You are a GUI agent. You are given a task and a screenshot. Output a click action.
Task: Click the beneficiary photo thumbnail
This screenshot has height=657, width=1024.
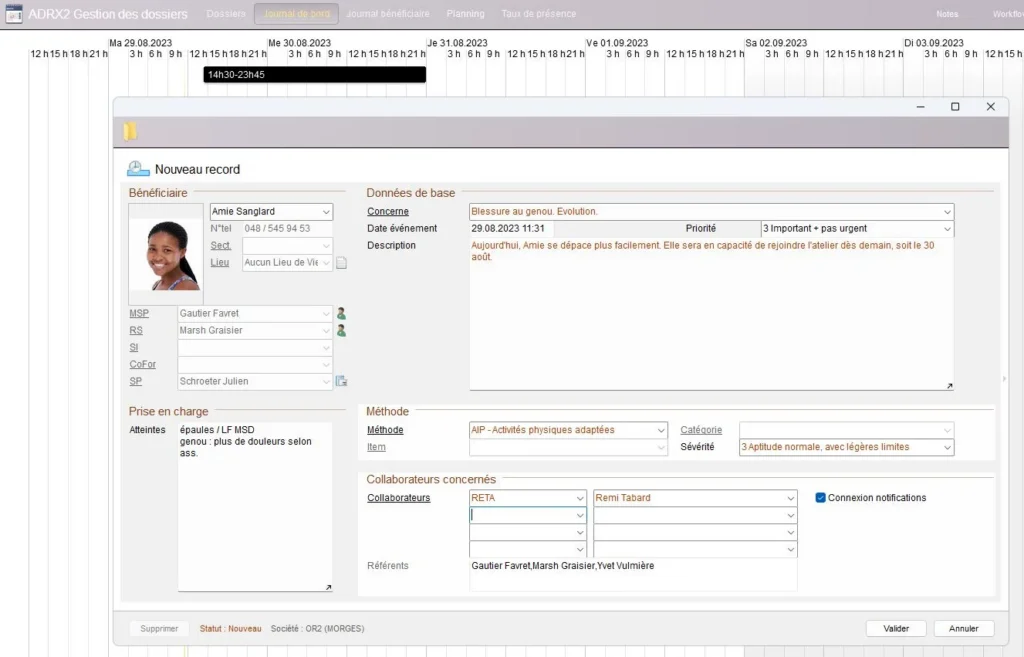(x=166, y=255)
